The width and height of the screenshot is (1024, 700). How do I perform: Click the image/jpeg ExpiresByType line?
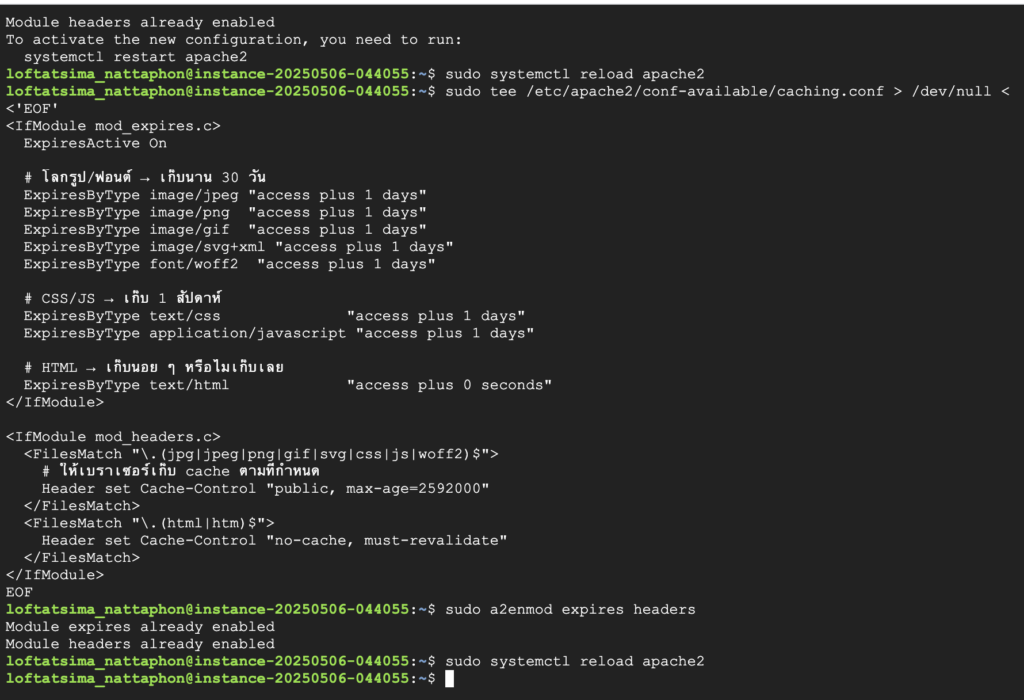point(225,195)
